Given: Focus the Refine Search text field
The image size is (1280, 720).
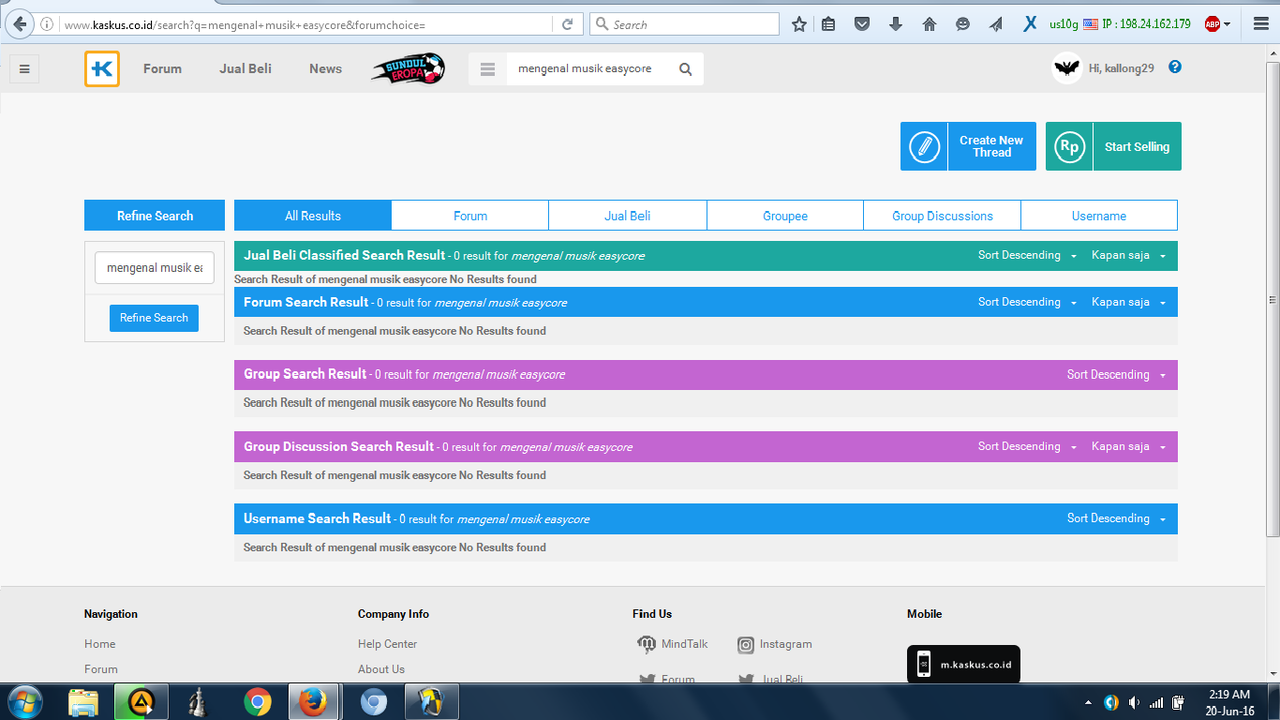Looking at the screenshot, I should click(x=154, y=268).
